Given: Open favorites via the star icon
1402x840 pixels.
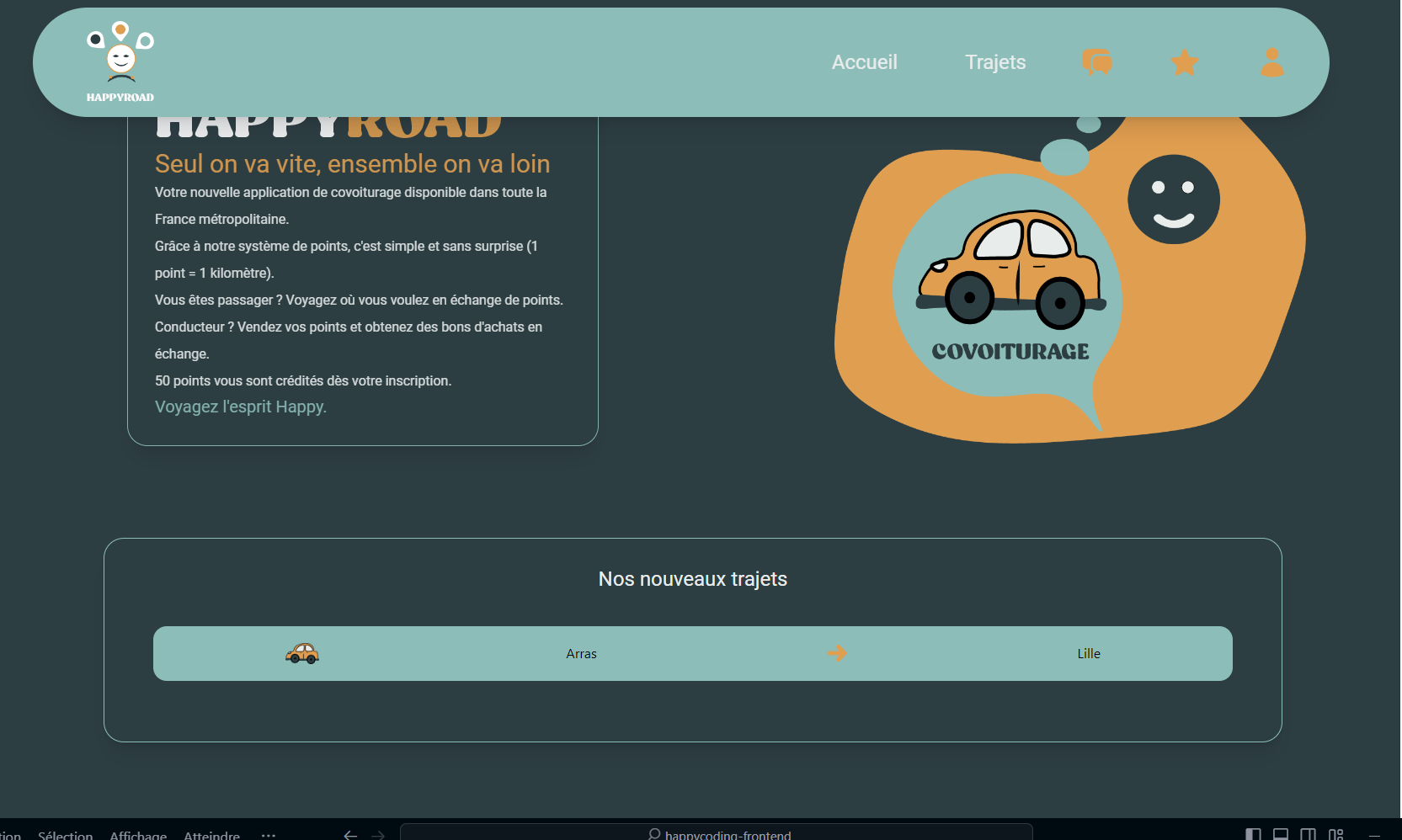Looking at the screenshot, I should (1185, 62).
